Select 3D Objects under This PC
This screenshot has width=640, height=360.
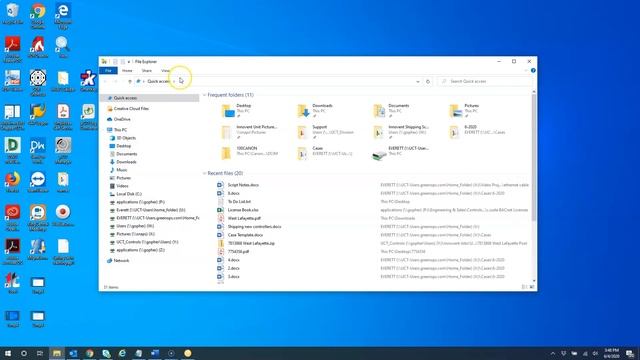pos(126,138)
